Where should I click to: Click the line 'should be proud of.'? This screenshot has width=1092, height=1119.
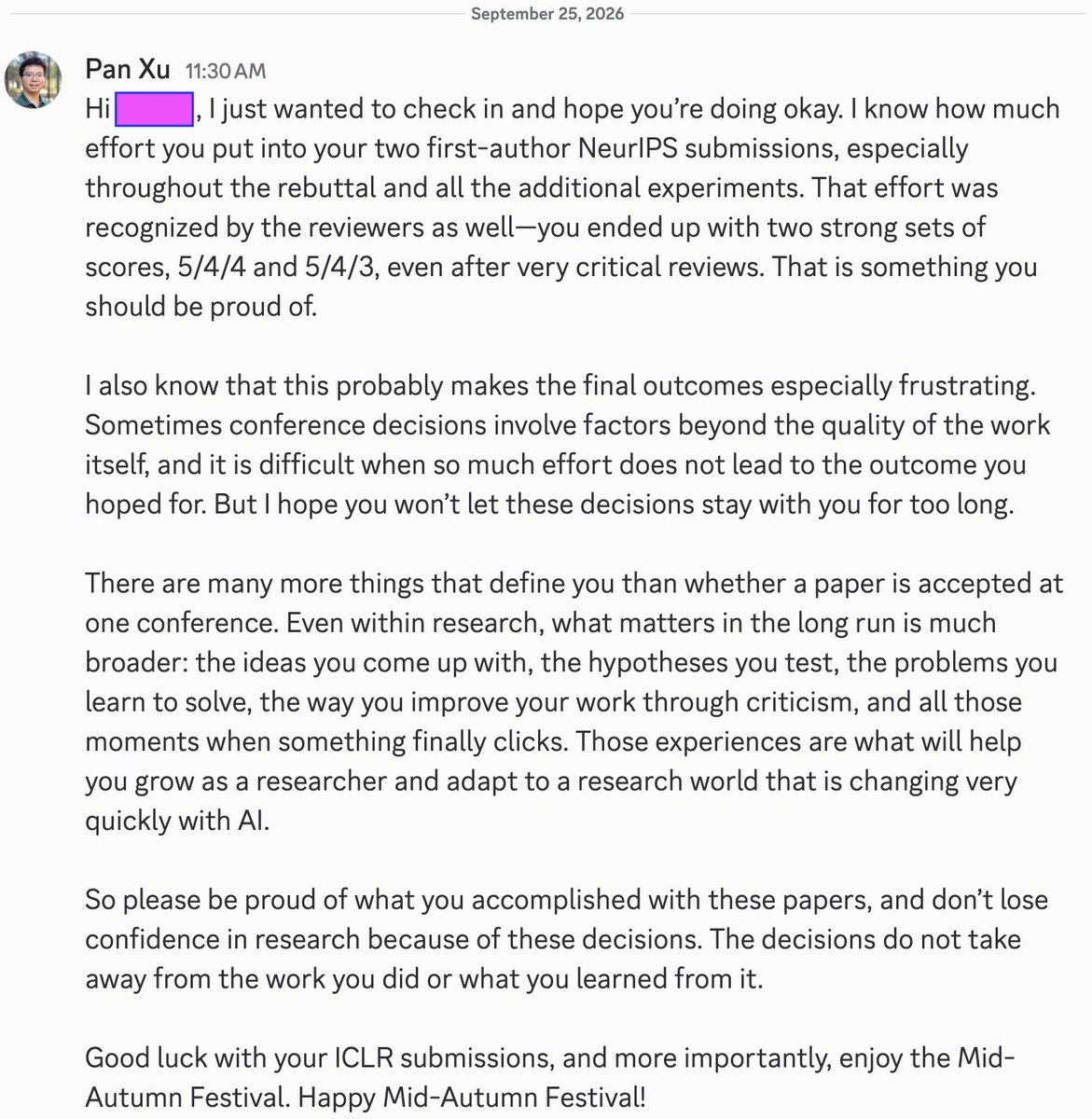[201, 306]
